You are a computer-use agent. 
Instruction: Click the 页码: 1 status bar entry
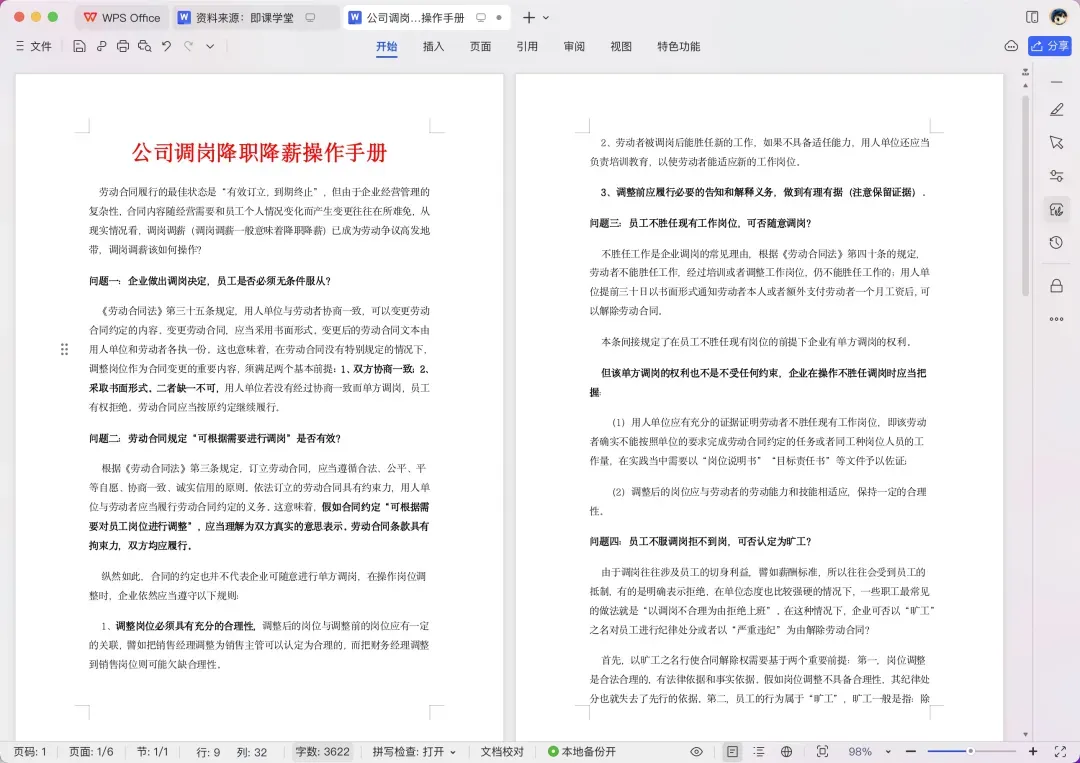[30, 751]
